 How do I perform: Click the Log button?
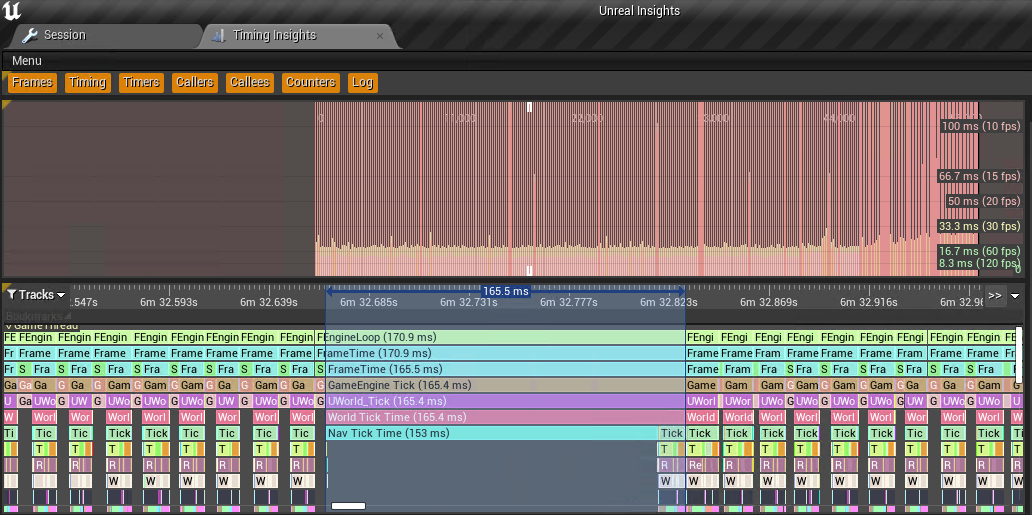click(x=362, y=83)
